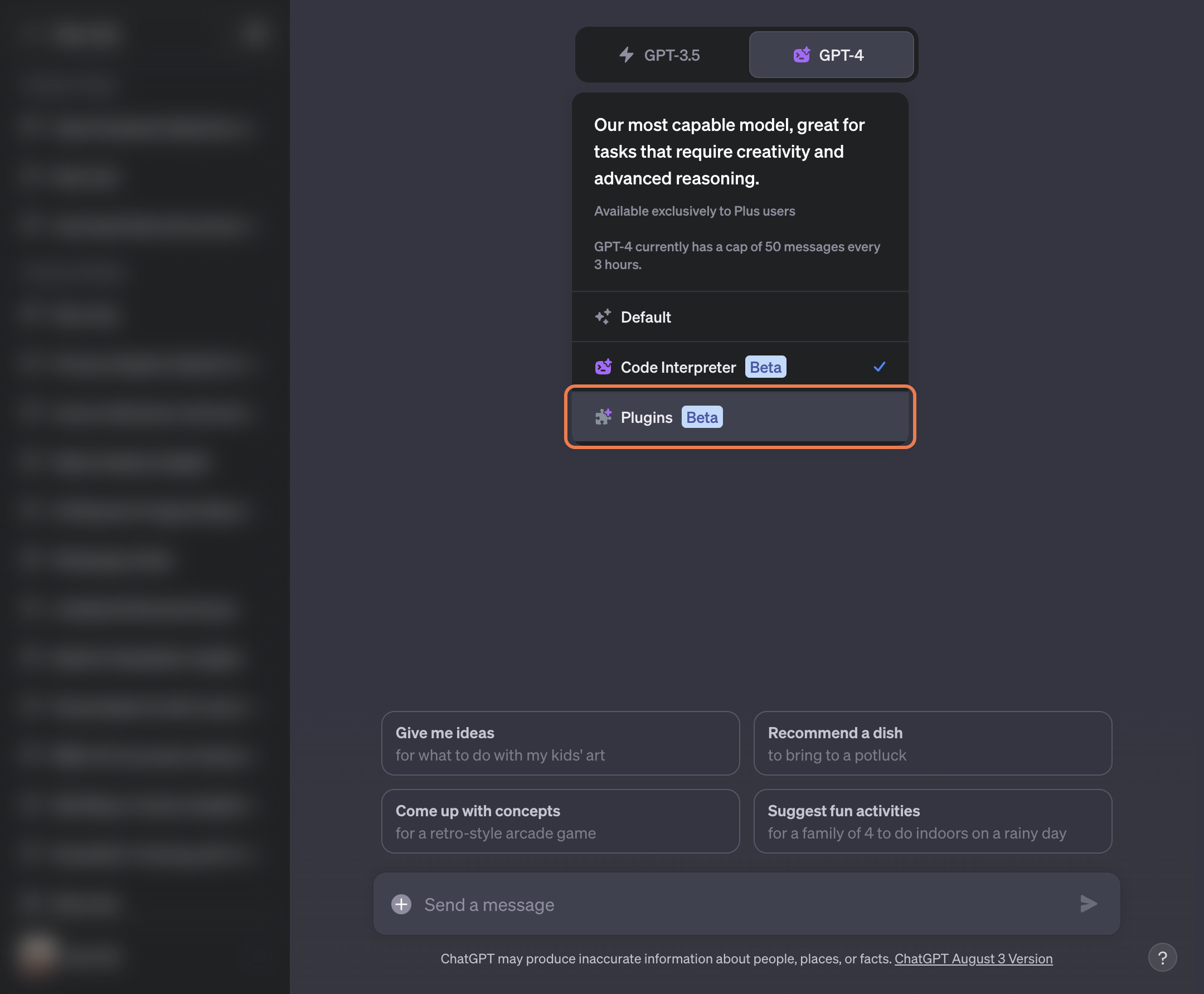This screenshot has width=1204, height=994.
Task: Choose Code Interpreter Beta mode
Action: coord(740,367)
